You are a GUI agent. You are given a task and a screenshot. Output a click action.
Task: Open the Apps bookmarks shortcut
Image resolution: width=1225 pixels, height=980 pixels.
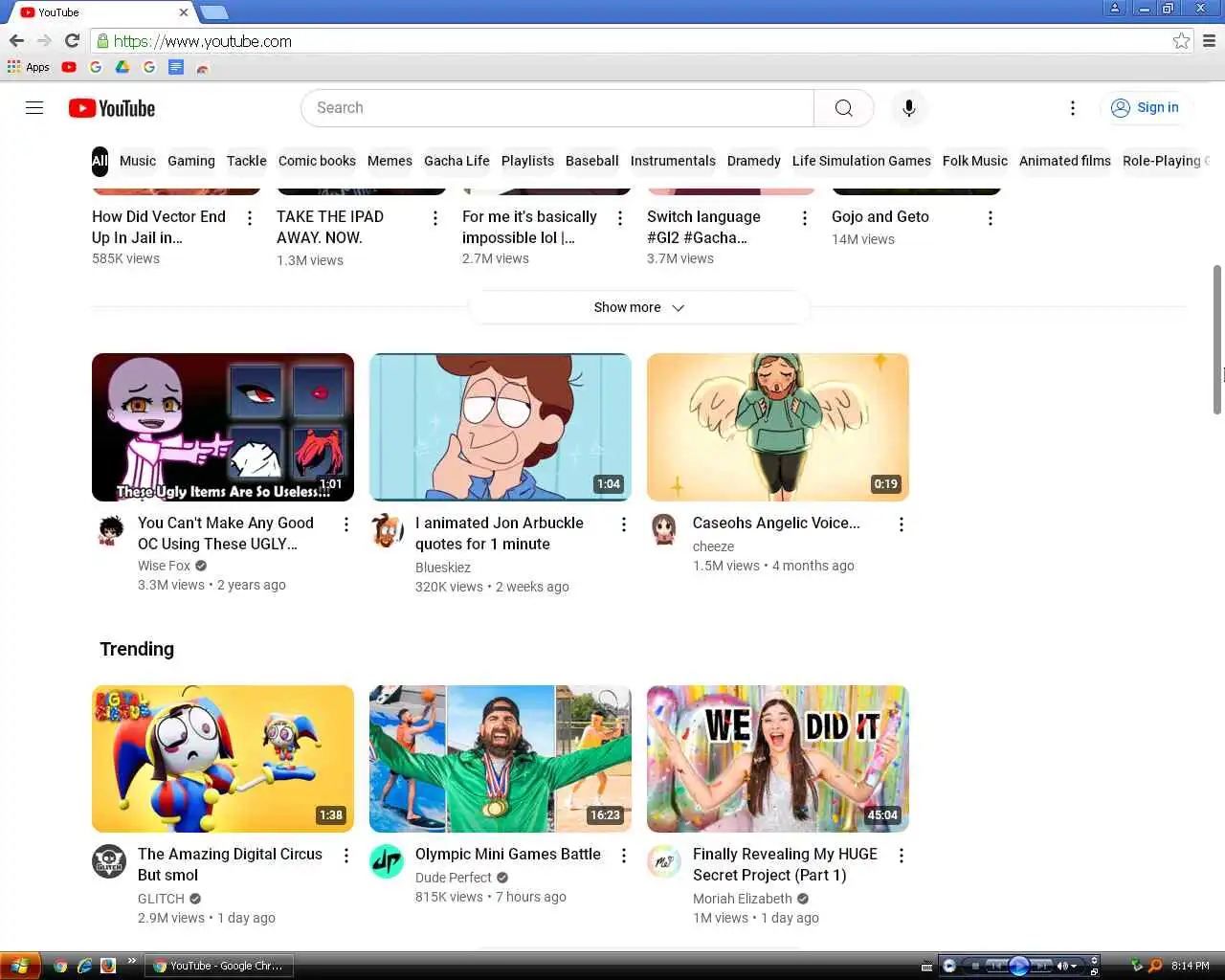(x=29, y=67)
